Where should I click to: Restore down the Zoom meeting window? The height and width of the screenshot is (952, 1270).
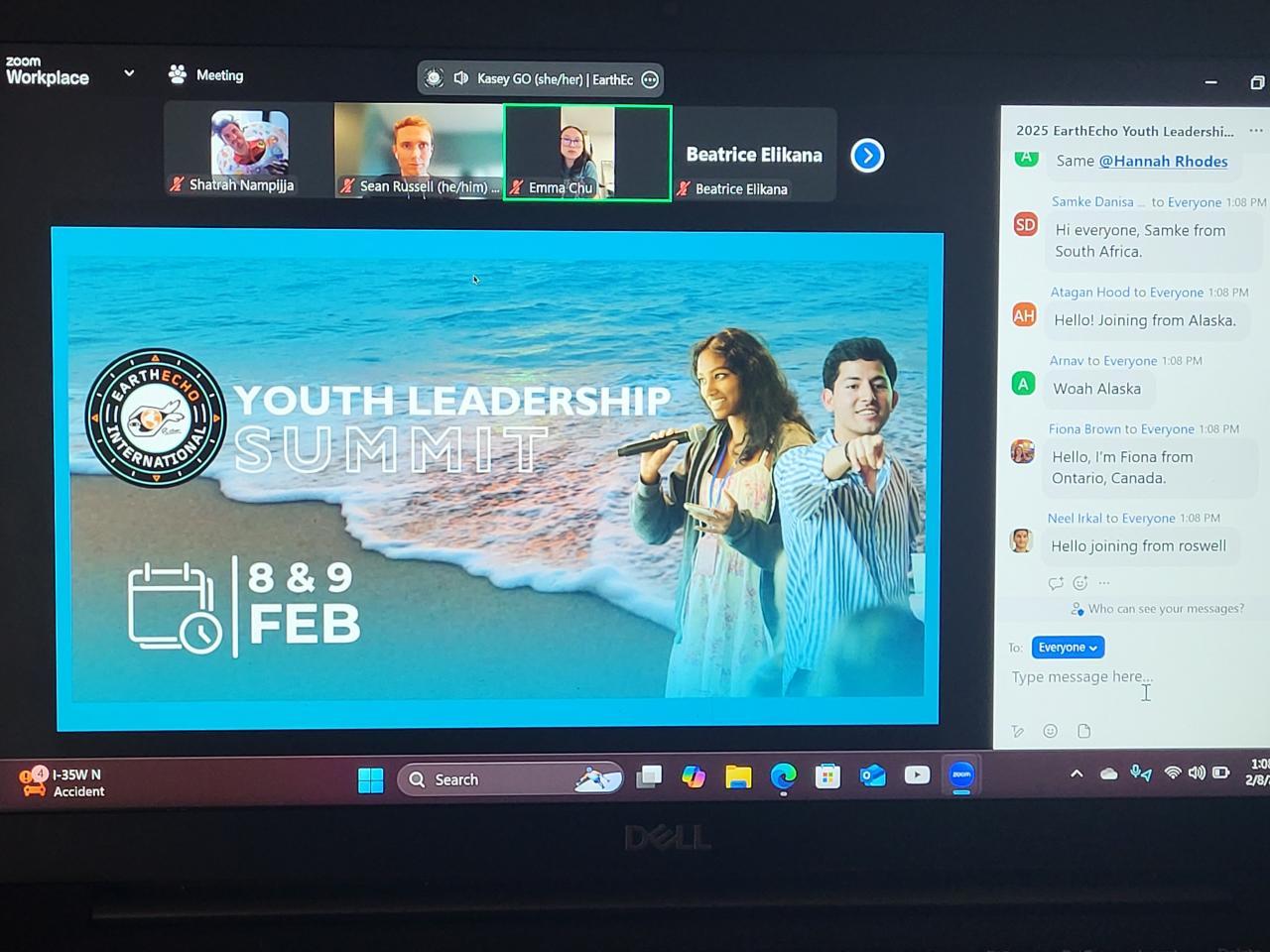pyautogui.click(x=1257, y=82)
